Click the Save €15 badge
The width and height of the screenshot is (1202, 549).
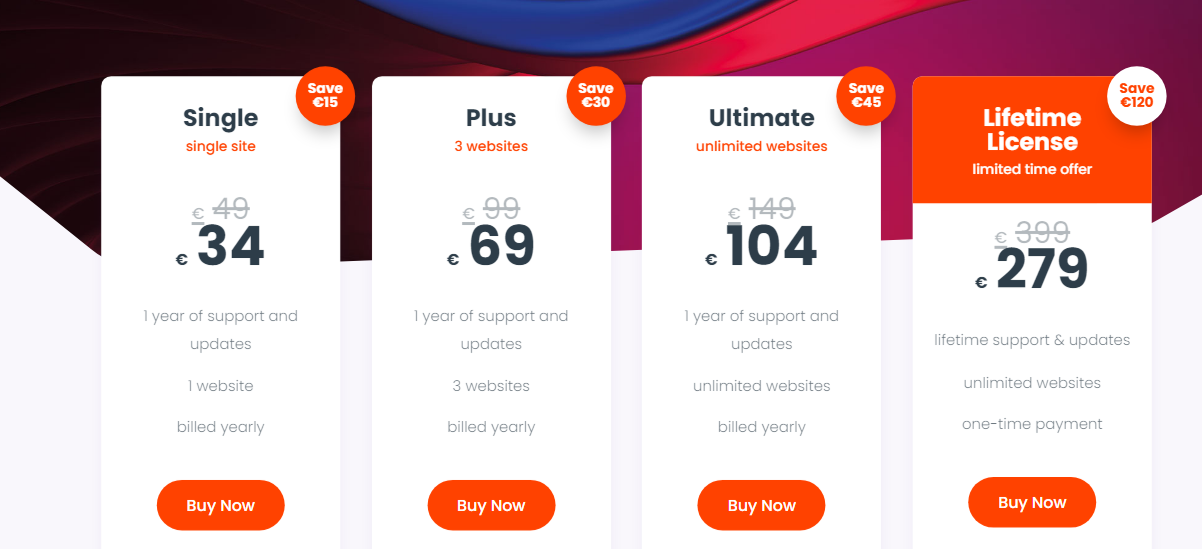tap(325, 95)
